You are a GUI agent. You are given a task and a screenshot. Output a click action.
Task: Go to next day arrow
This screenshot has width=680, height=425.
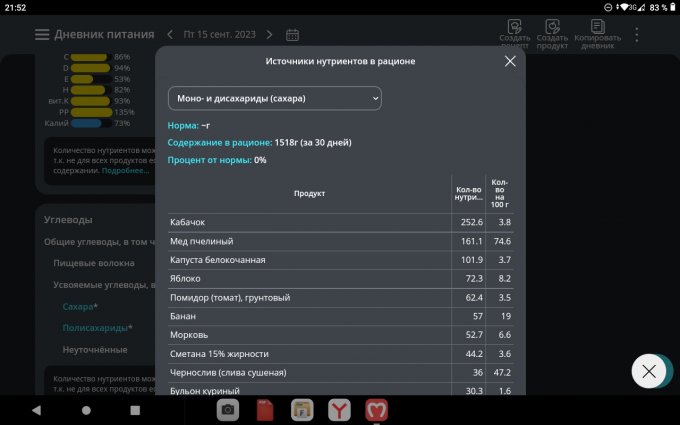pyautogui.click(x=269, y=35)
